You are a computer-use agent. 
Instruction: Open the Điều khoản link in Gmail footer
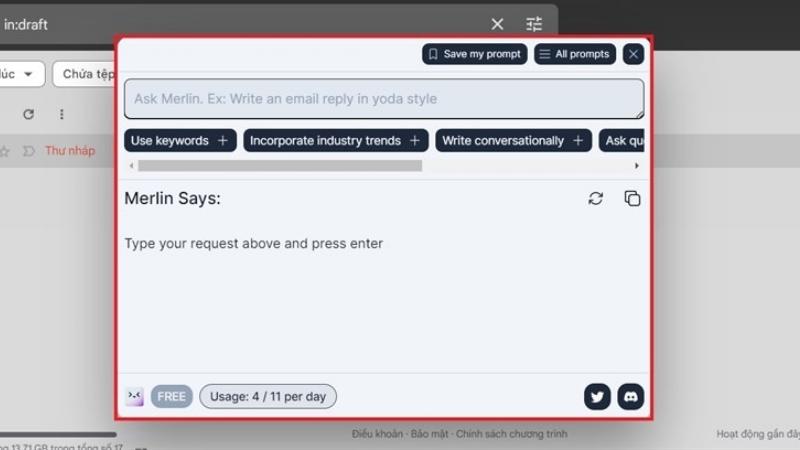pos(377,434)
